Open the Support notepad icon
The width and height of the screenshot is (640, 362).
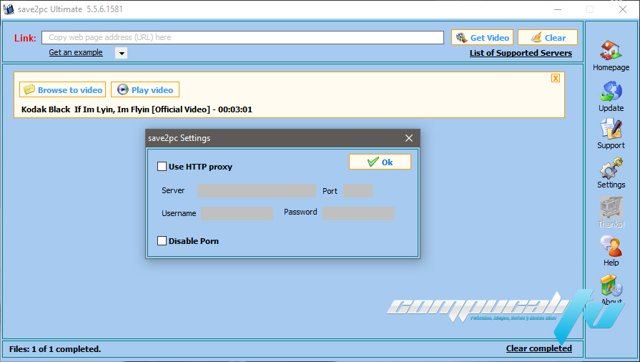(611, 129)
